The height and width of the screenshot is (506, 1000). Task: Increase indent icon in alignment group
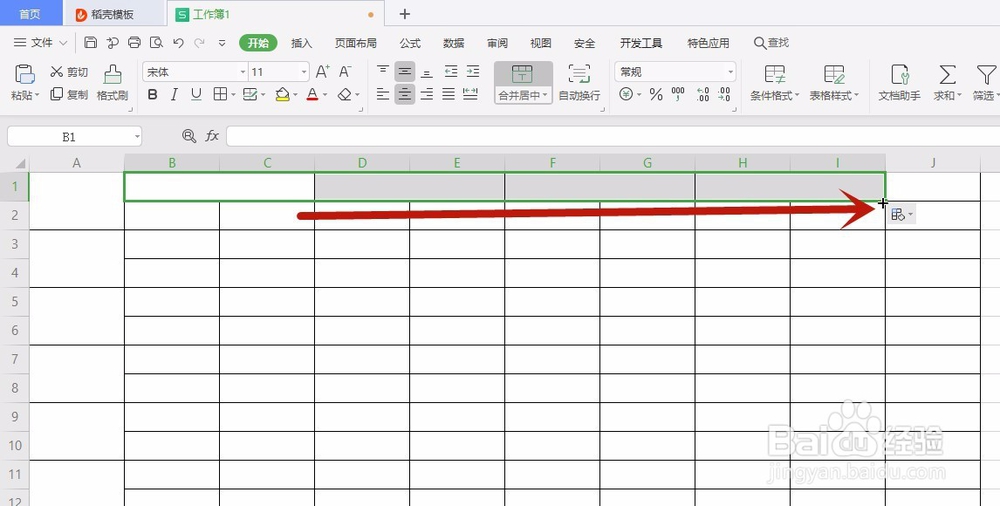pos(473,71)
